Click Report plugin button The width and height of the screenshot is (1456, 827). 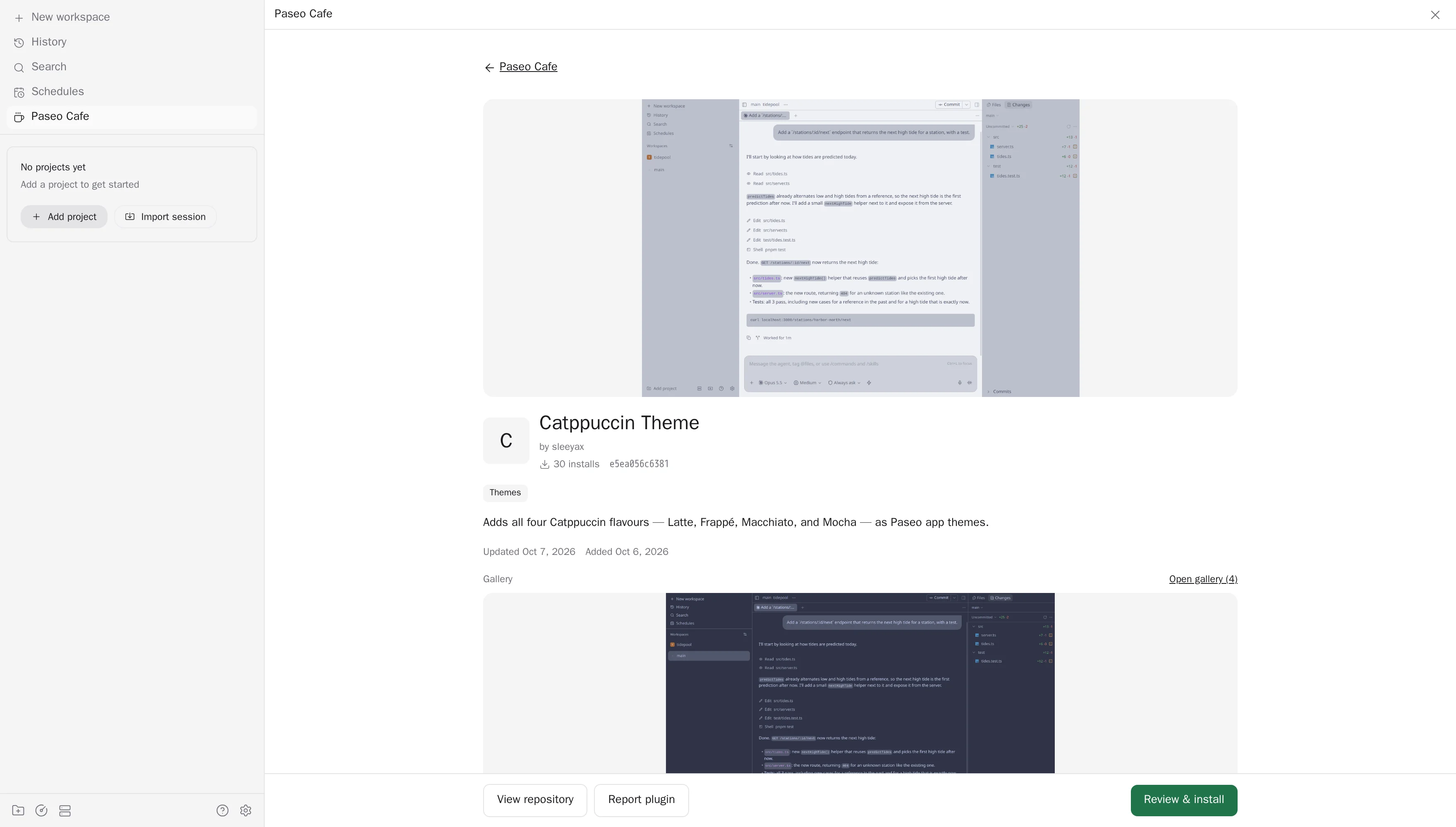[641, 800]
